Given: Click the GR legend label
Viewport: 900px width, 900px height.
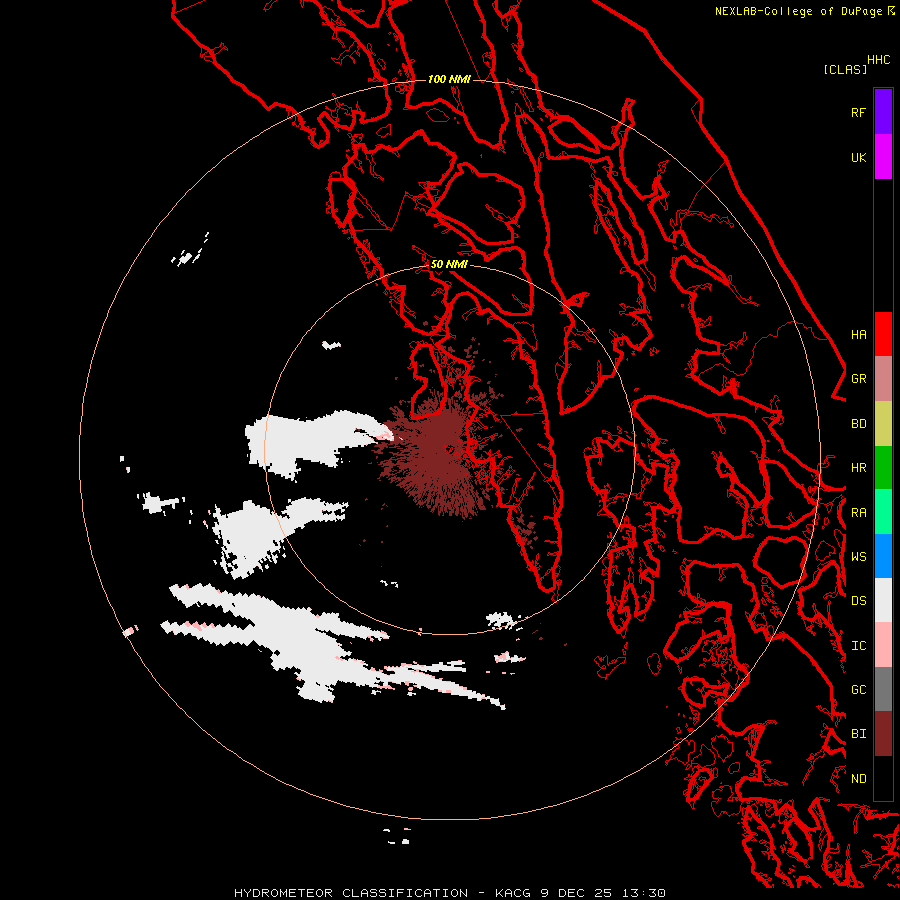Looking at the screenshot, I should 858,379.
